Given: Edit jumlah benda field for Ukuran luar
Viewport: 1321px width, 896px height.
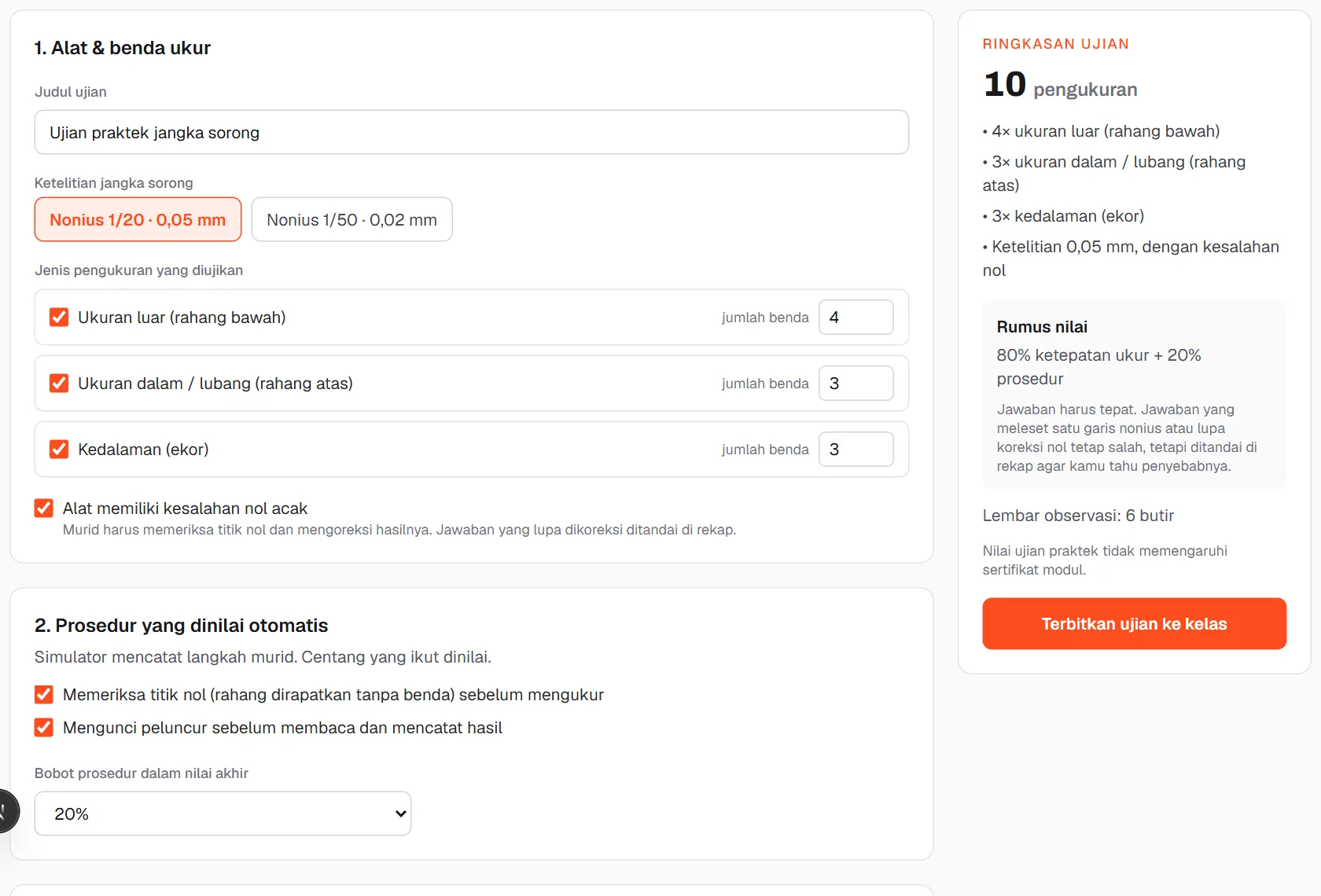Looking at the screenshot, I should pyautogui.click(x=856, y=317).
